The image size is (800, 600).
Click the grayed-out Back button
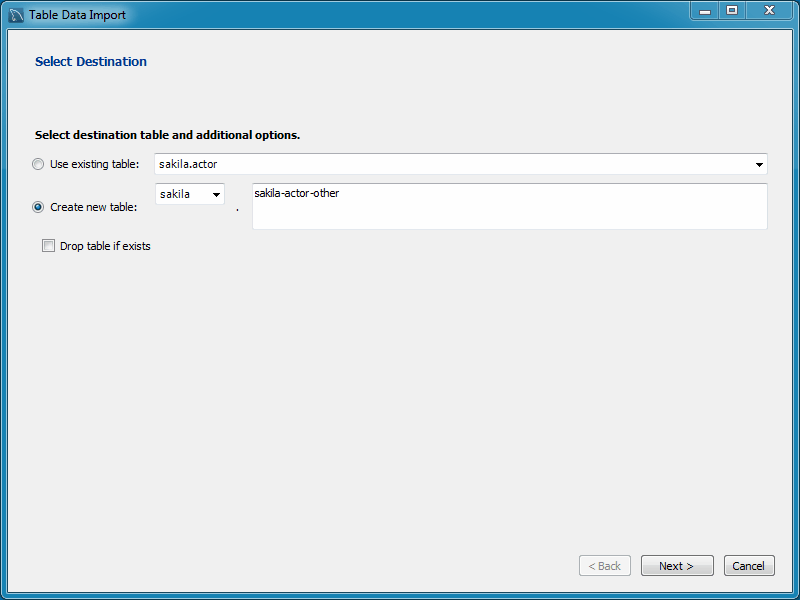pyautogui.click(x=605, y=566)
